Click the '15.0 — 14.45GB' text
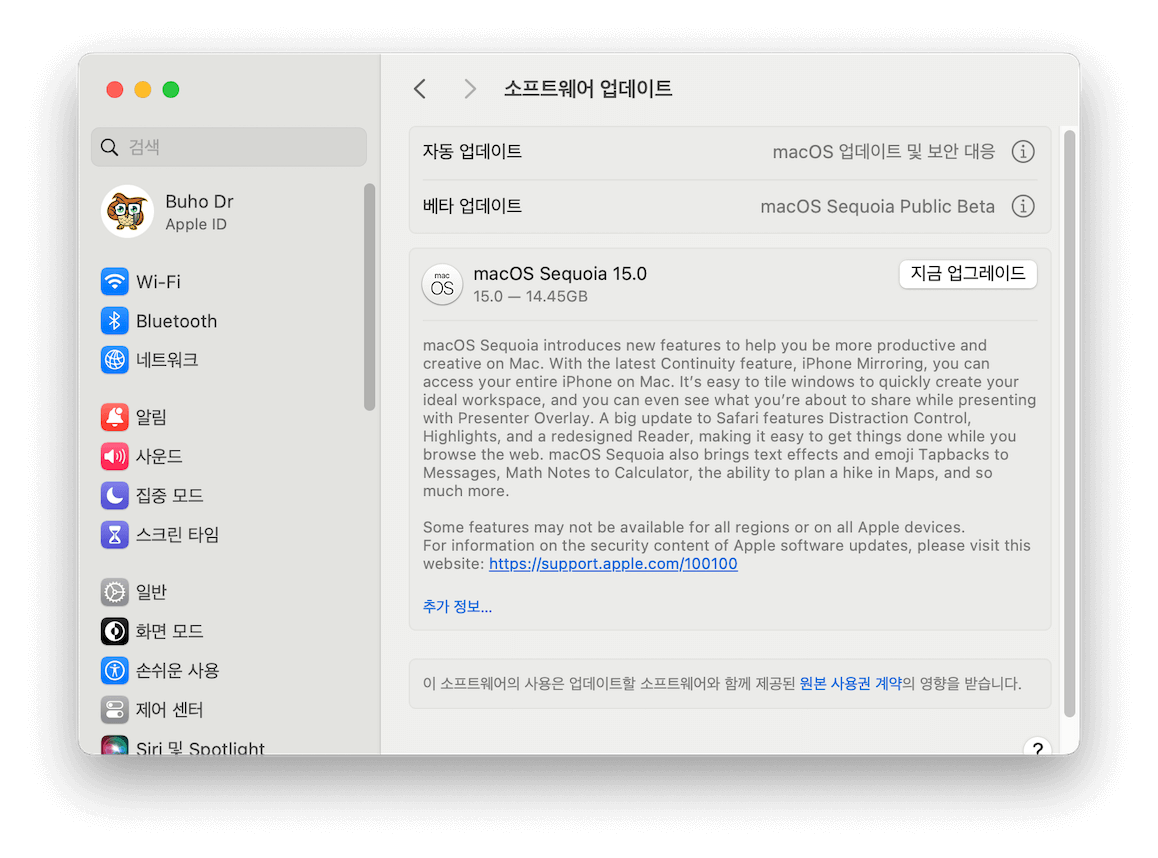The image size is (1158, 858). coord(530,296)
